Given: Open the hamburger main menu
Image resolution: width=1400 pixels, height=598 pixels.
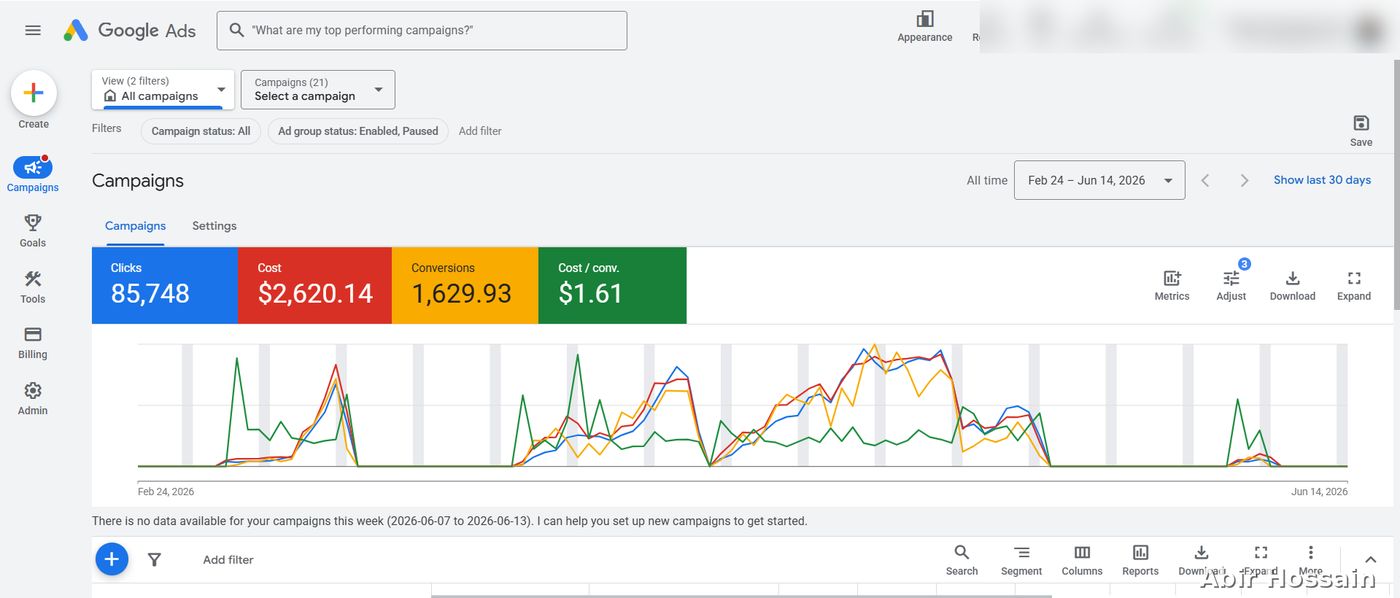Looking at the screenshot, I should click(33, 30).
